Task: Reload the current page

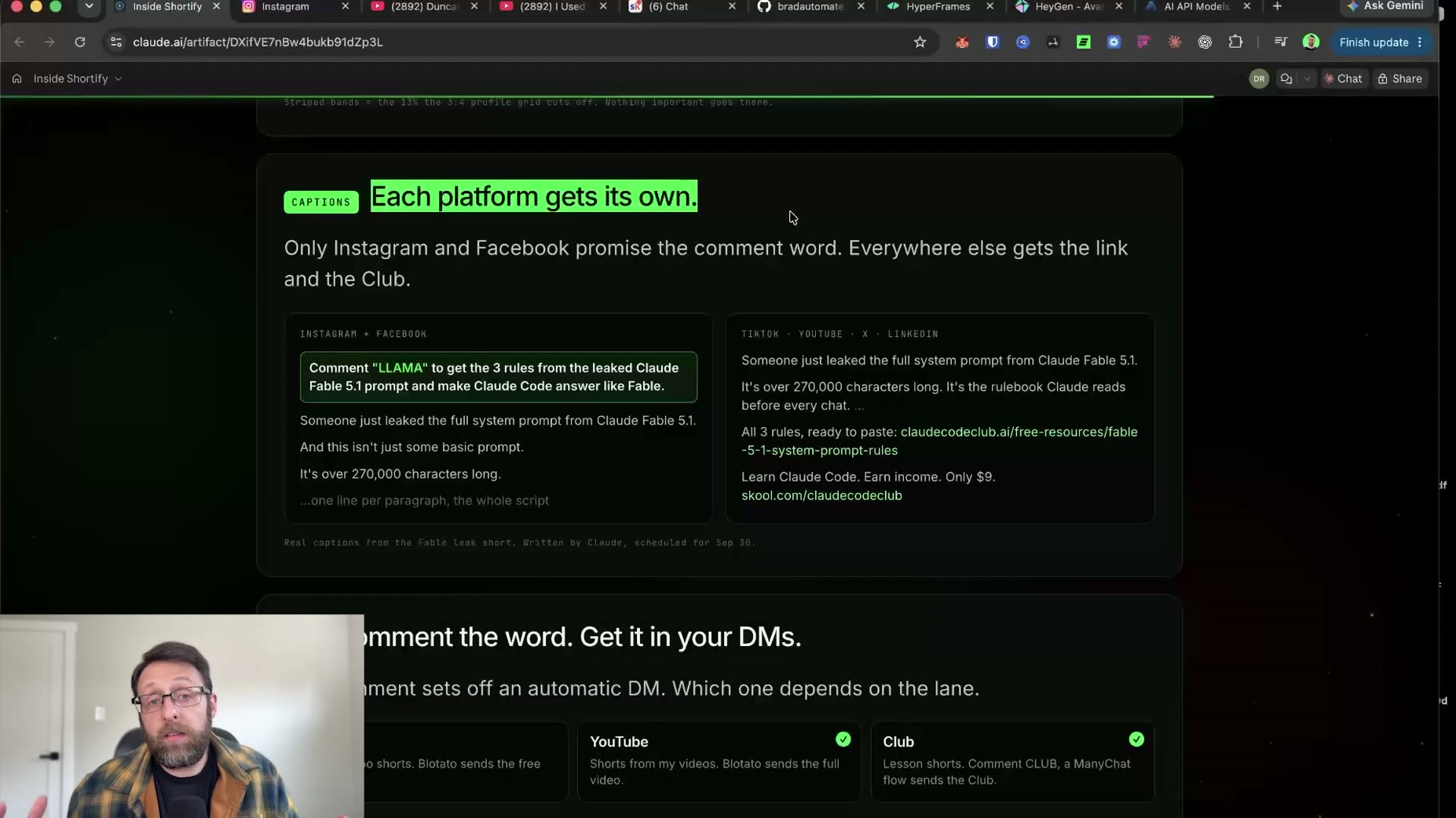Action: [80, 42]
